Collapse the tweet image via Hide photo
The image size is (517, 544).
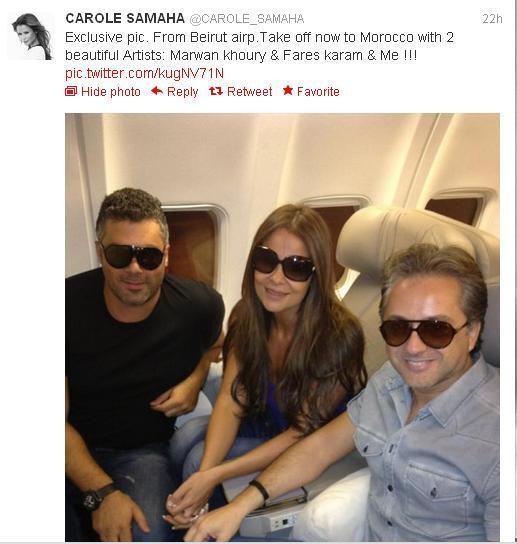click(x=111, y=92)
